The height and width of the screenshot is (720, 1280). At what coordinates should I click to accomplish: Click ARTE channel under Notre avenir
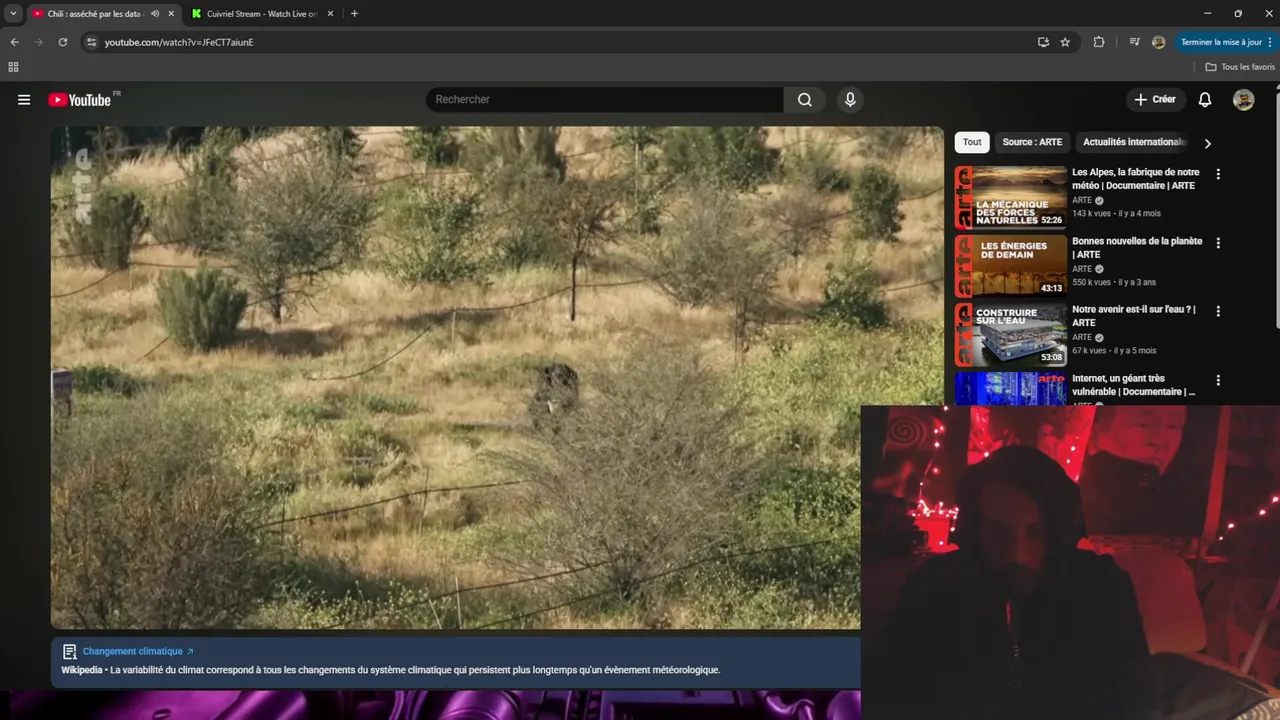point(1082,337)
